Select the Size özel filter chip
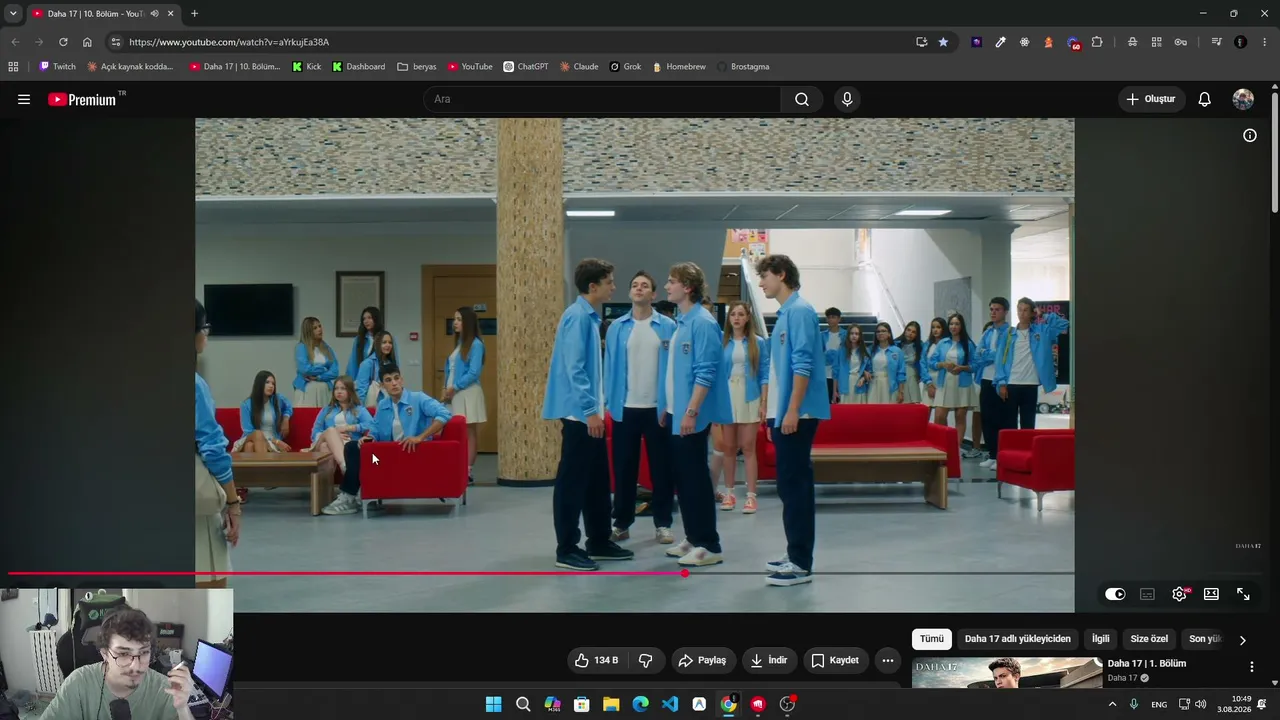 [x=1149, y=639]
